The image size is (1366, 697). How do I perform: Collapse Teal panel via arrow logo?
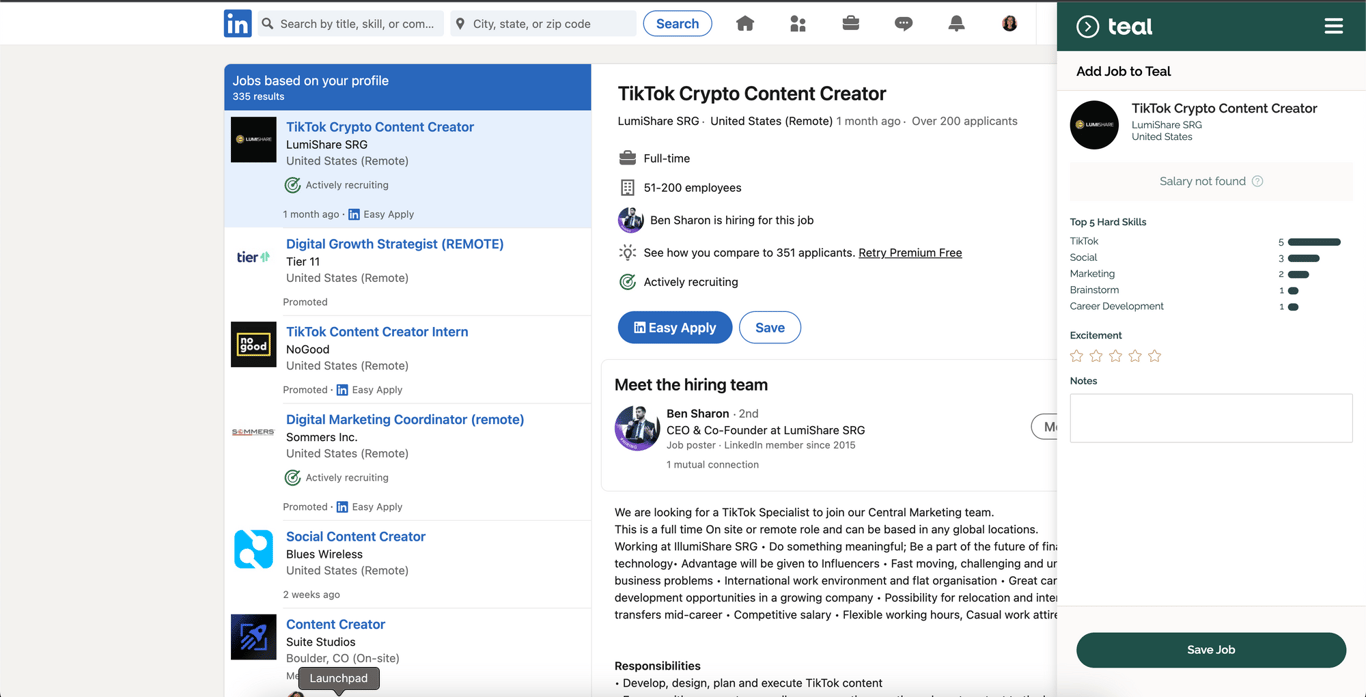click(x=1088, y=27)
